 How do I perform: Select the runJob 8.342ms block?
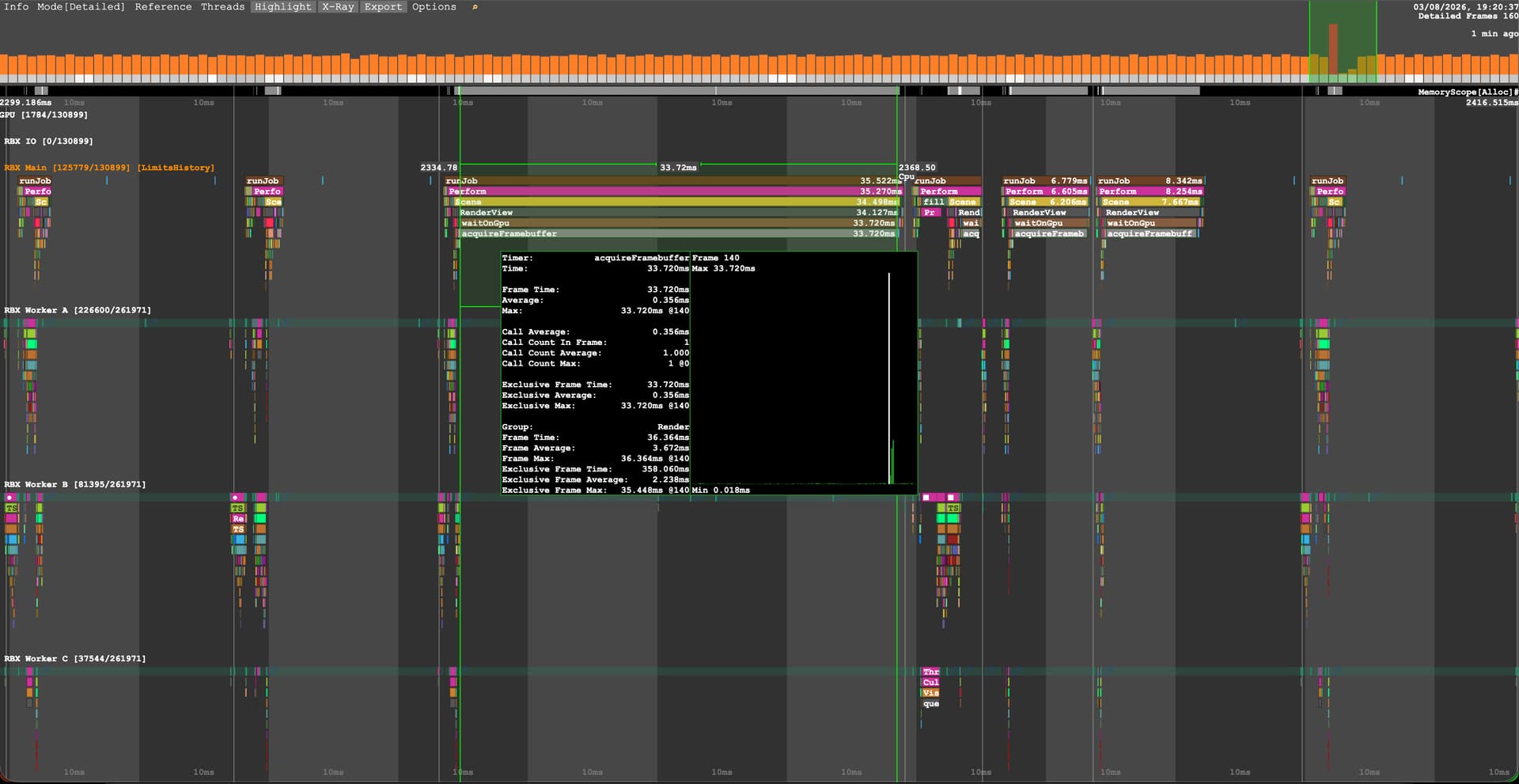pyautogui.click(x=1150, y=180)
